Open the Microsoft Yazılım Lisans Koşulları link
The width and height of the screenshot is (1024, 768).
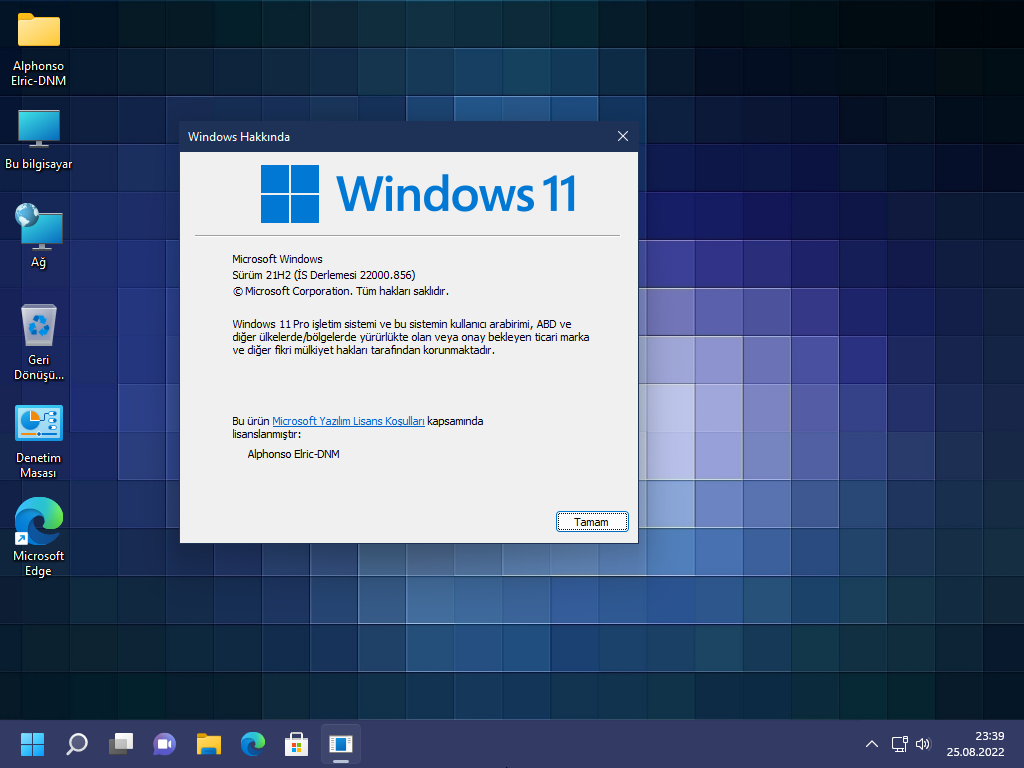[x=348, y=421]
